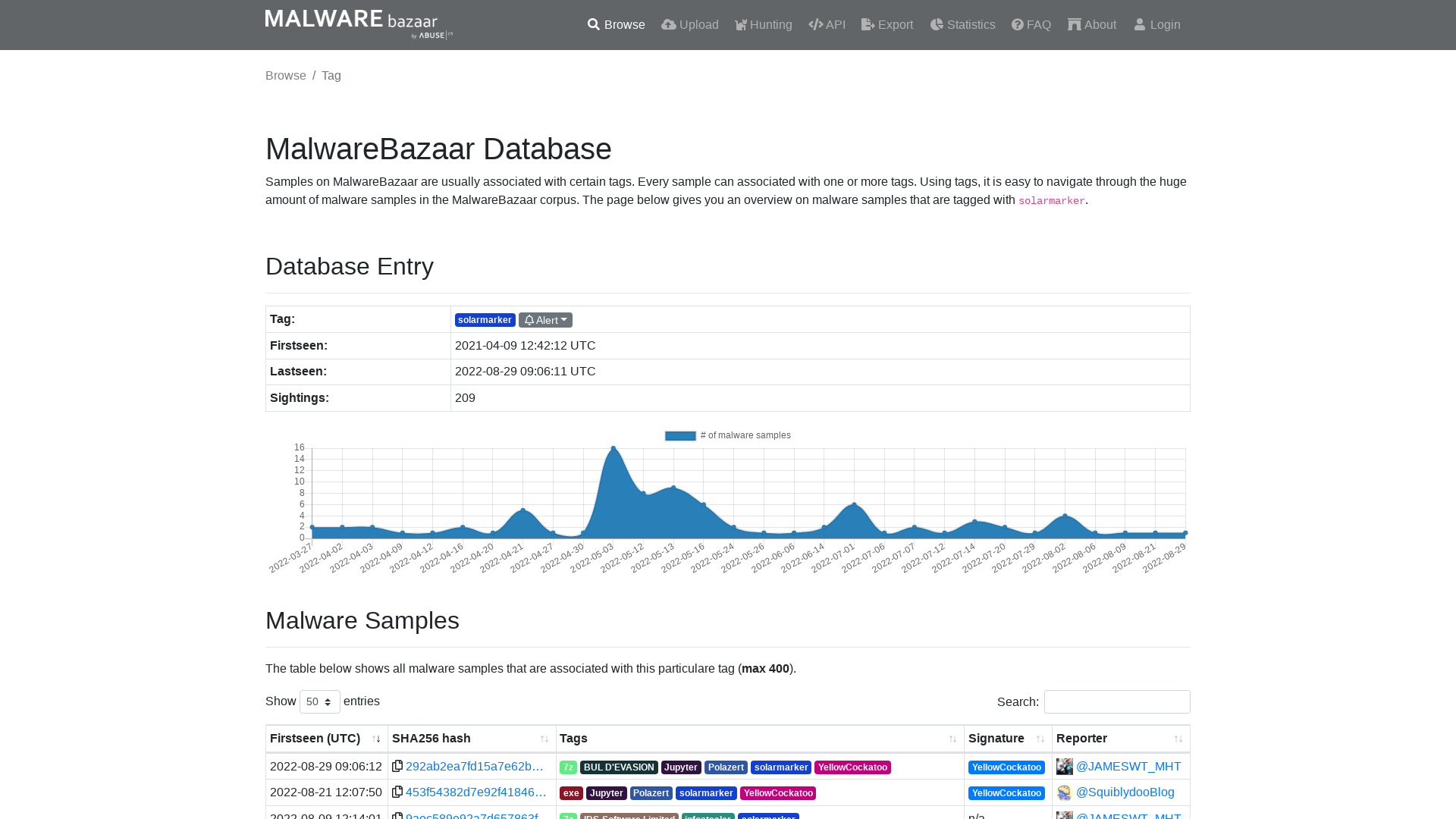Open the Show entries dropdown
Viewport: 1456px width, 819px height.
pos(319,701)
